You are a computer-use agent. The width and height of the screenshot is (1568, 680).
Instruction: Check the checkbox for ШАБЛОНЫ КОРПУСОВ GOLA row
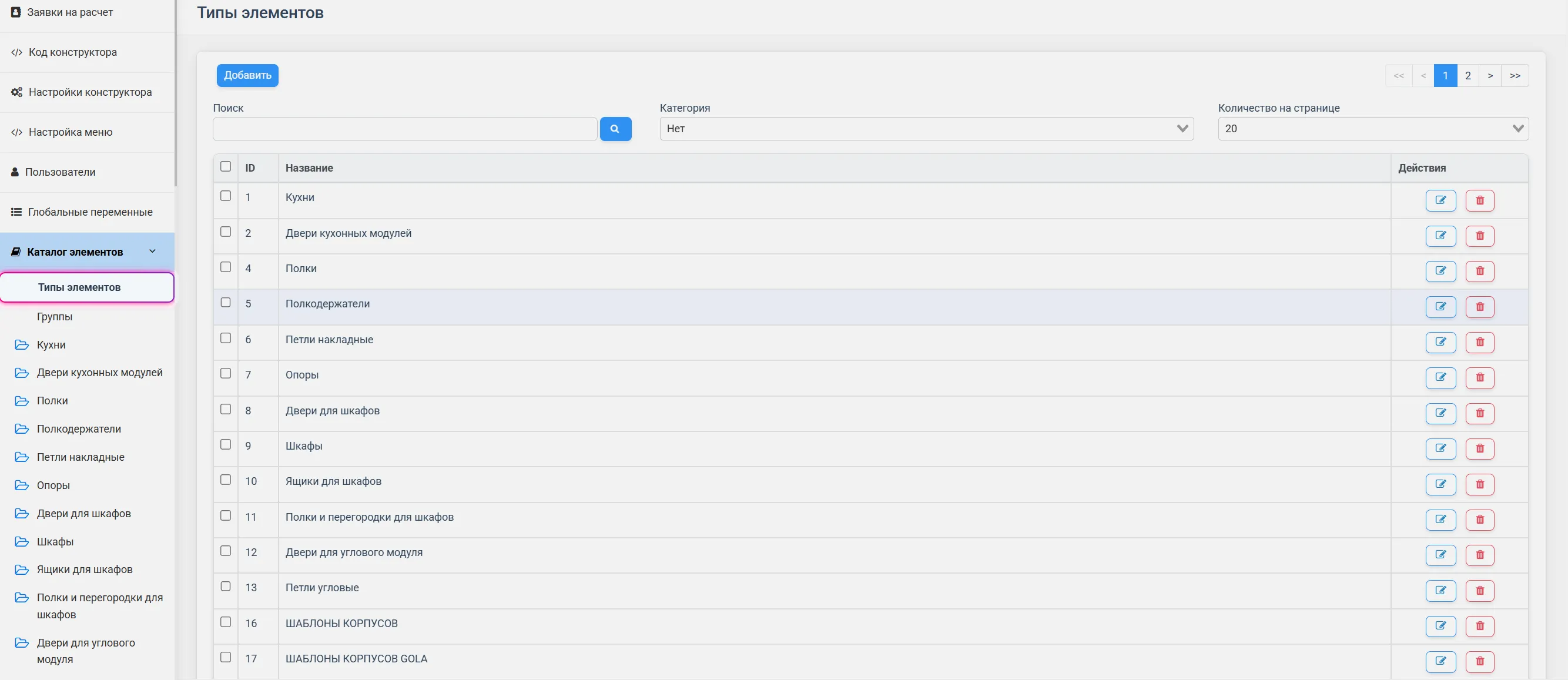226,657
